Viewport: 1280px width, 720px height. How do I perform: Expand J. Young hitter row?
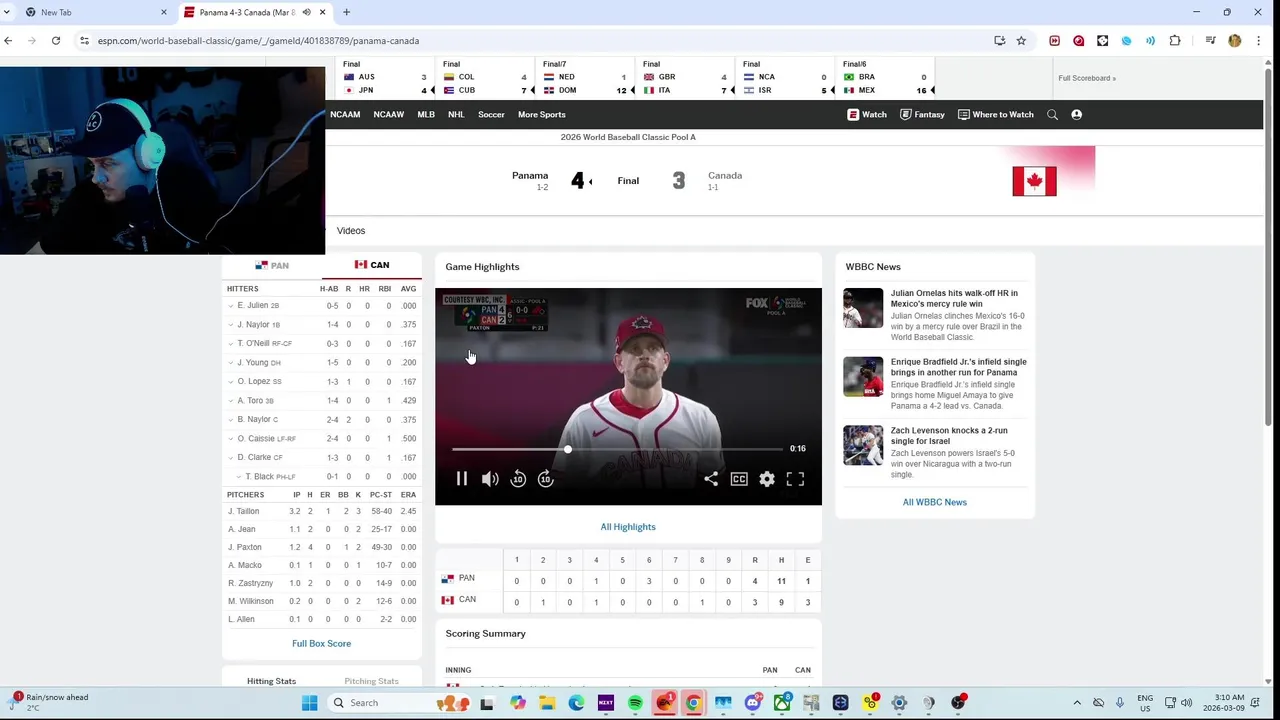(x=231, y=363)
